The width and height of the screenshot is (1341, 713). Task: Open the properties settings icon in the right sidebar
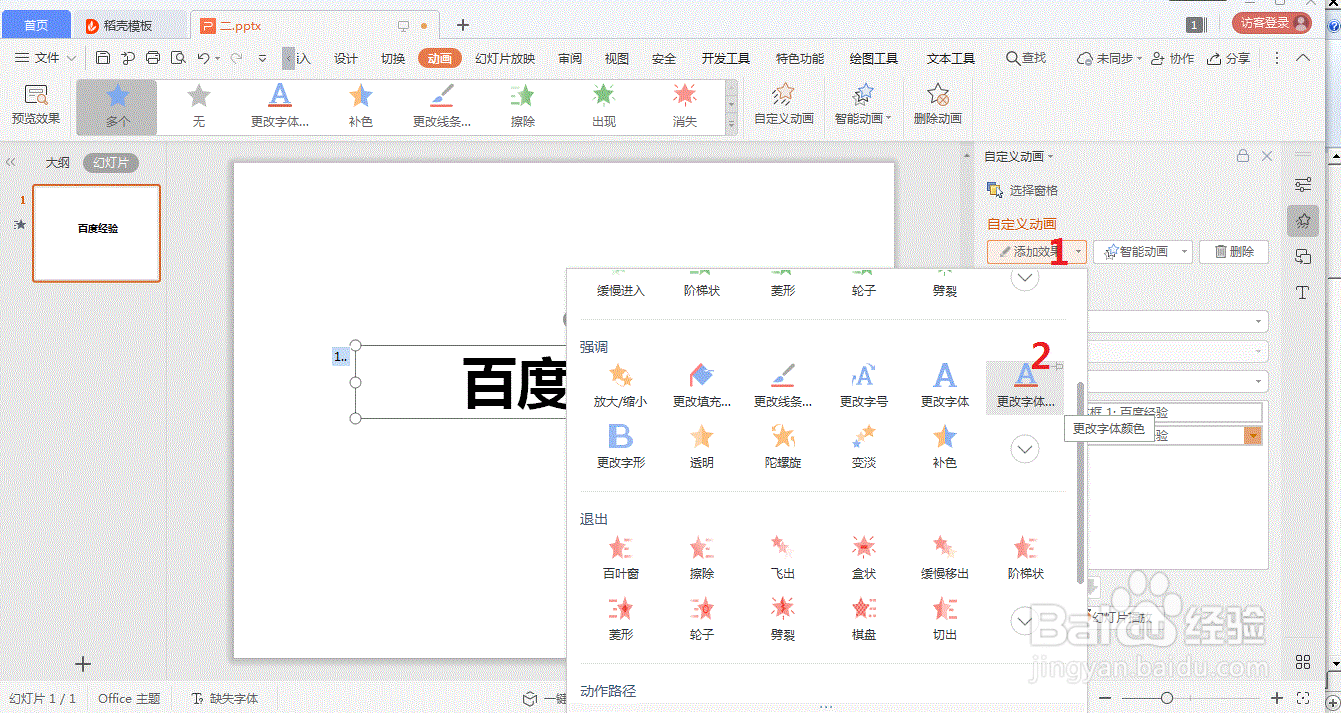tap(1303, 185)
